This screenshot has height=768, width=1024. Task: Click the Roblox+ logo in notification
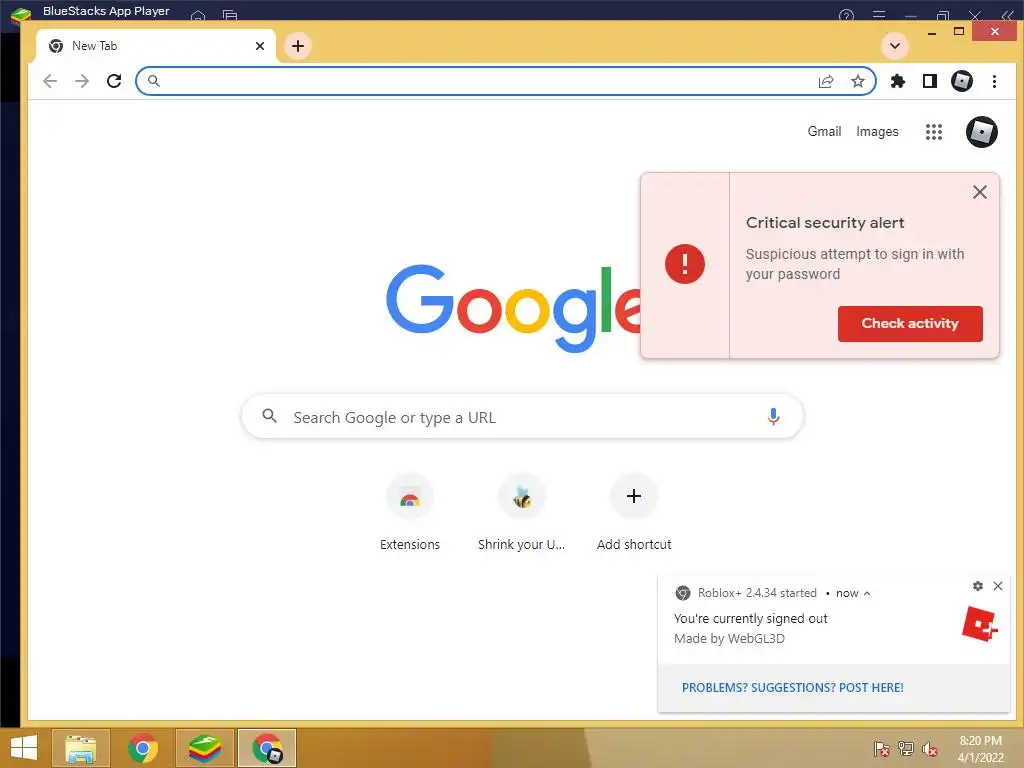tap(980, 625)
